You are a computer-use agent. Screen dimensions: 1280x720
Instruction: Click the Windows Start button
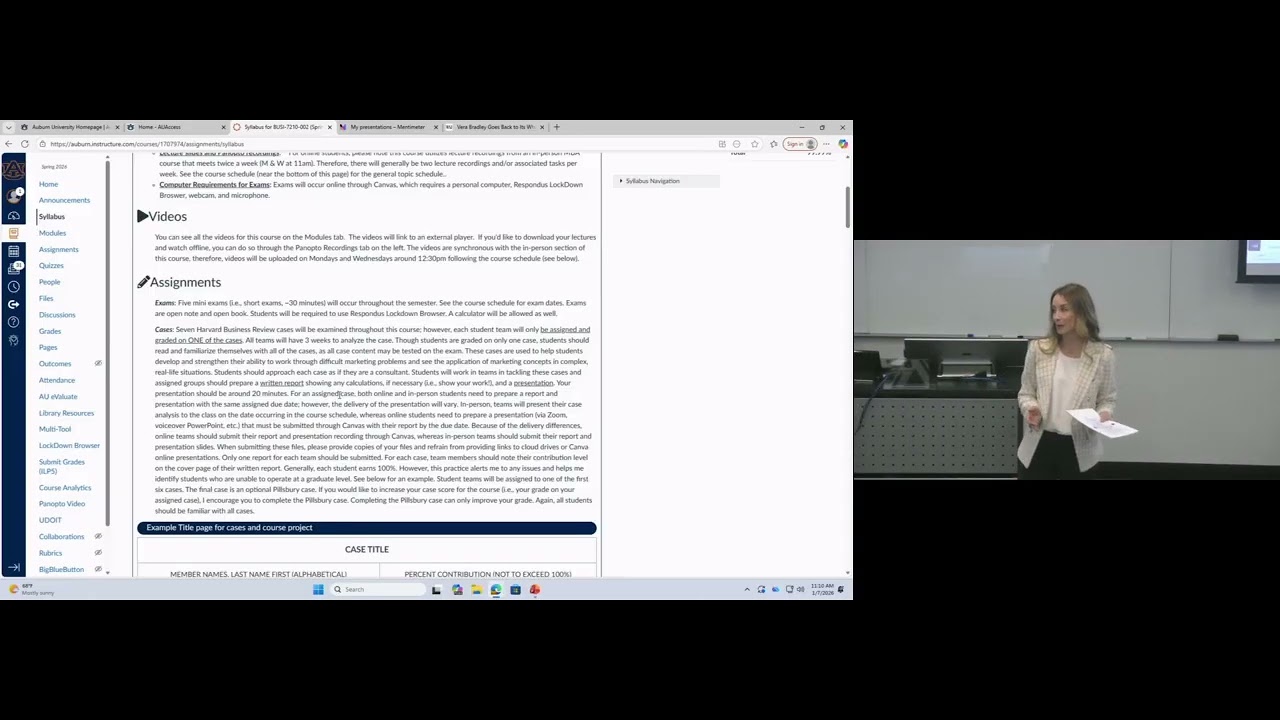click(x=318, y=589)
